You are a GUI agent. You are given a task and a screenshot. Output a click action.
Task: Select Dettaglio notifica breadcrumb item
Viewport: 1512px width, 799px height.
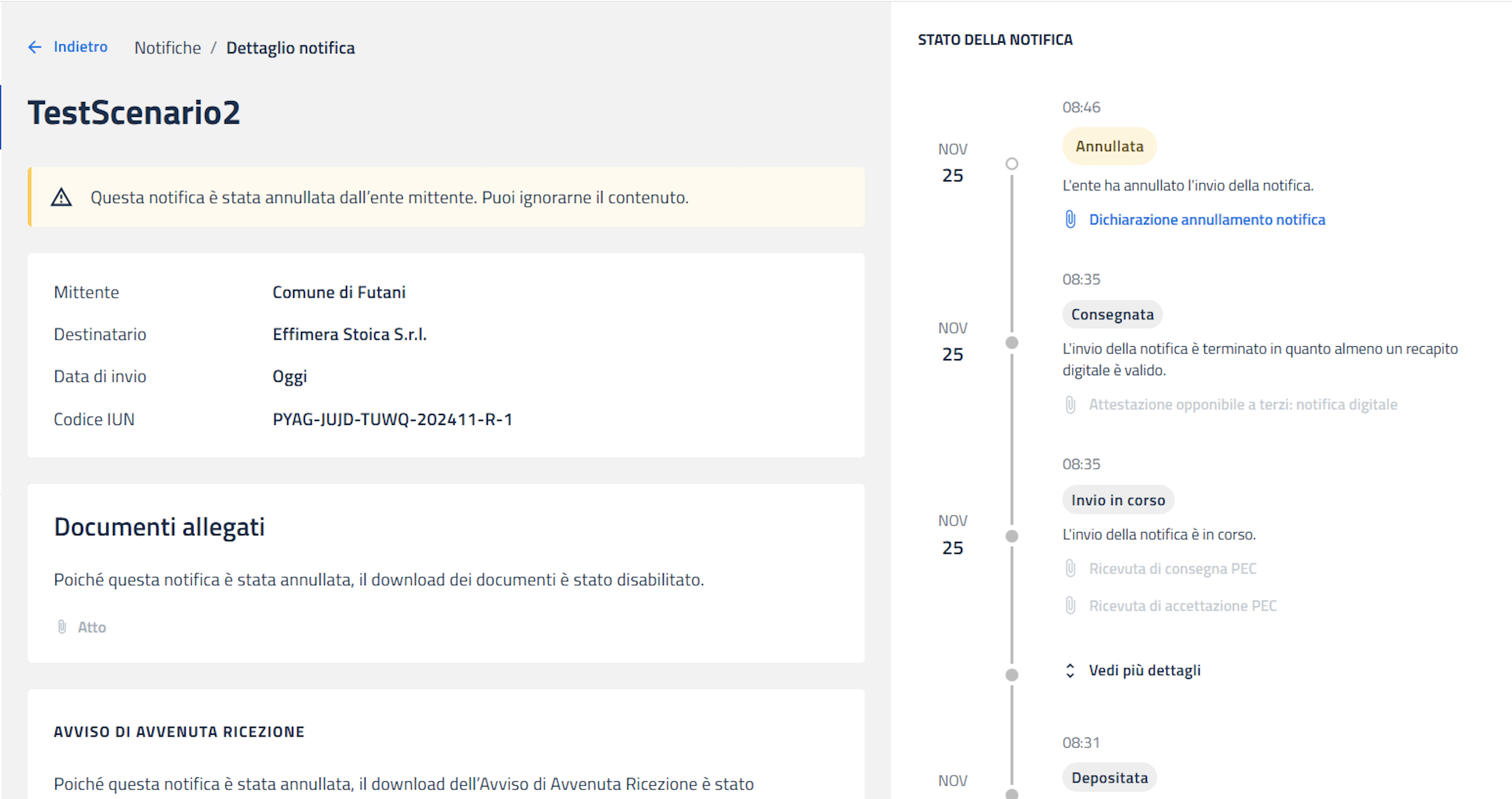click(290, 48)
